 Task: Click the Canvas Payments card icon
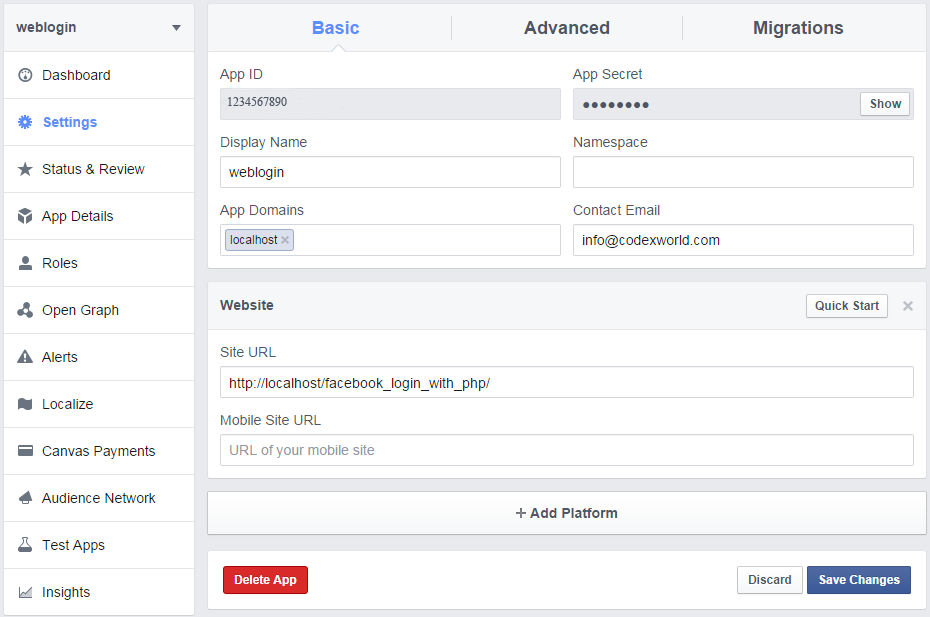click(x=25, y=451)
